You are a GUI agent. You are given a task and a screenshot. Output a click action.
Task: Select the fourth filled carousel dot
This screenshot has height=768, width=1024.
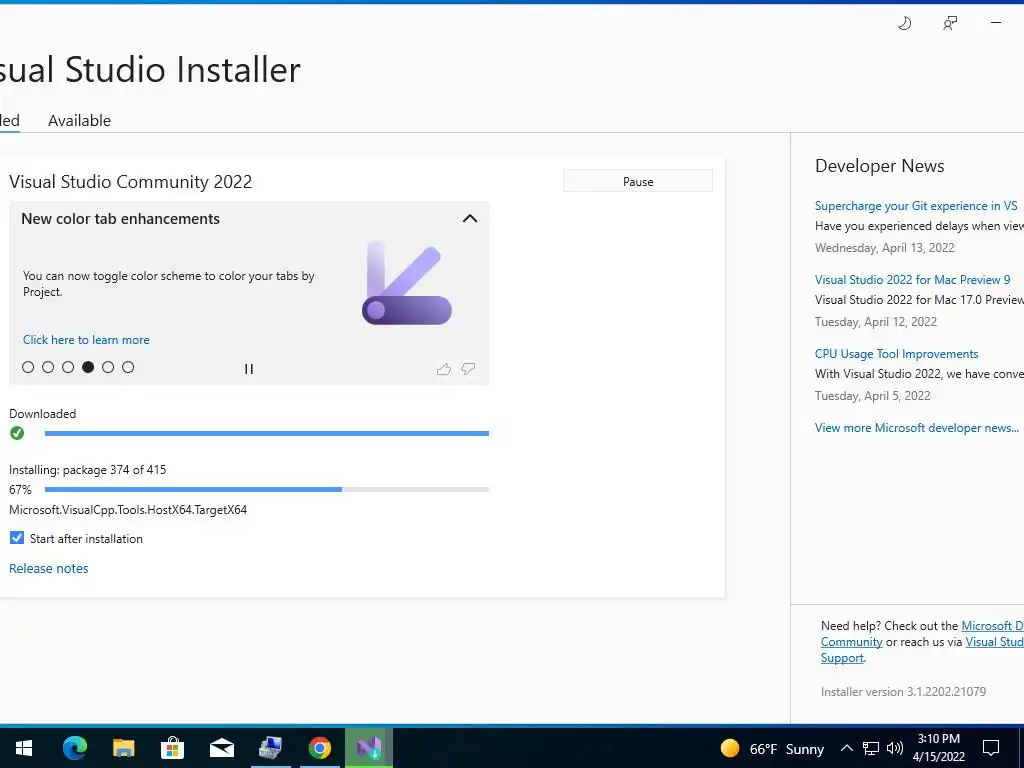(88, 367)
